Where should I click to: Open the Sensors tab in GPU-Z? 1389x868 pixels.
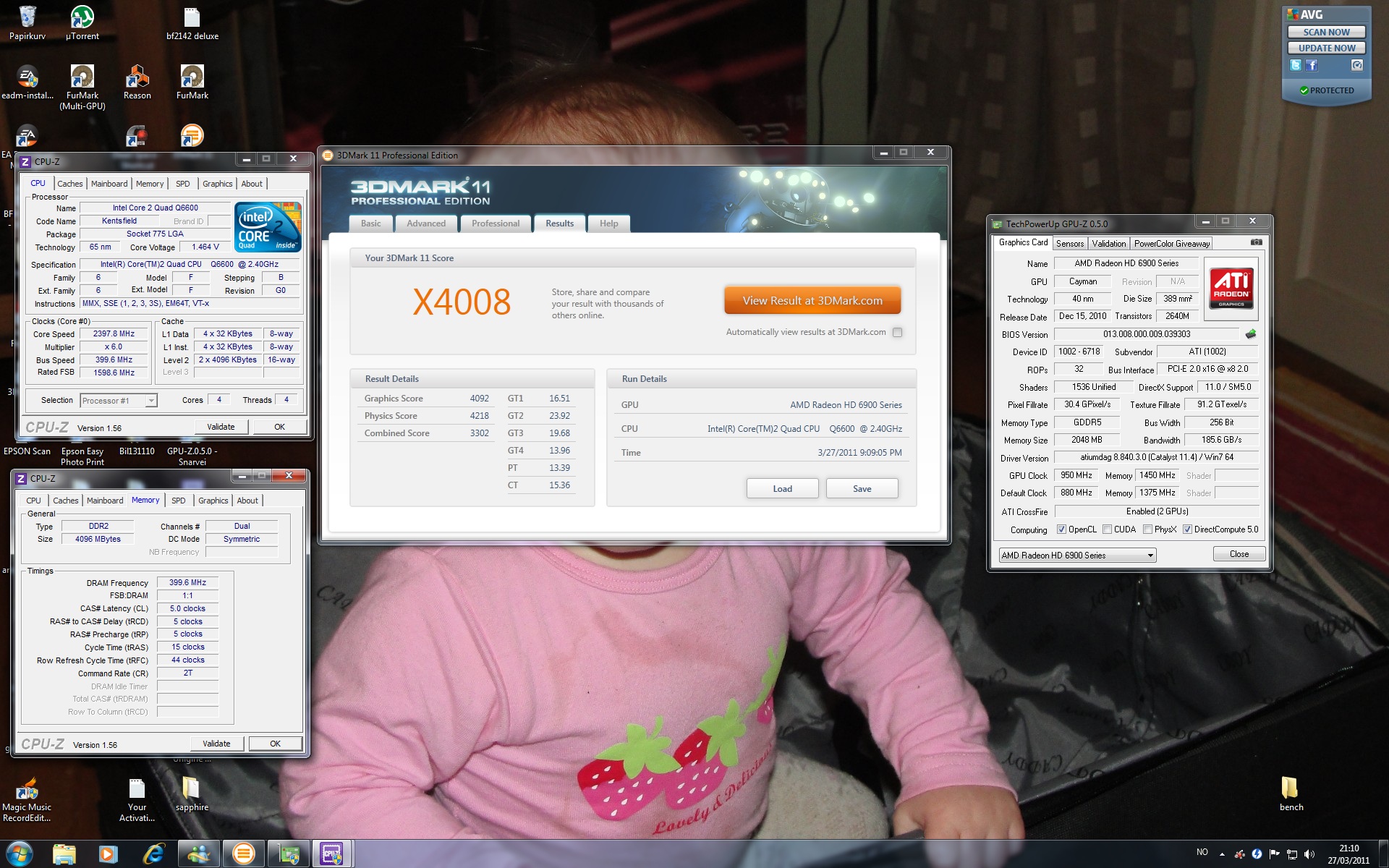(x=1069, y=244)
